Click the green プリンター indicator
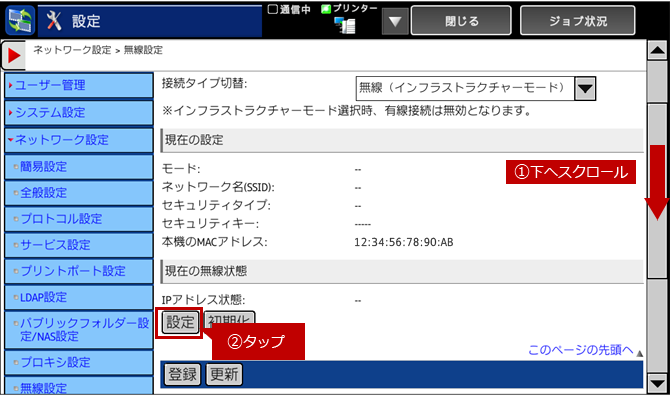Viewport: 670px width, 396px height. [x=349, y=9]
